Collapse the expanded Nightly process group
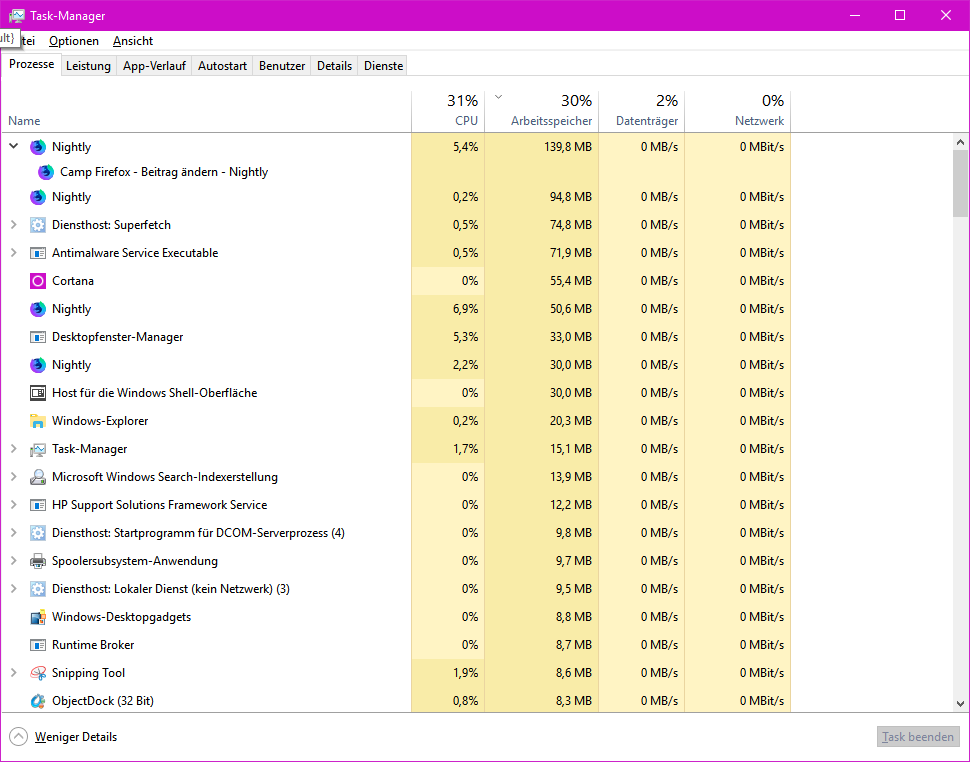Image resolution: width=970 pixels, height=762 pixels. [x=14, y=146]
